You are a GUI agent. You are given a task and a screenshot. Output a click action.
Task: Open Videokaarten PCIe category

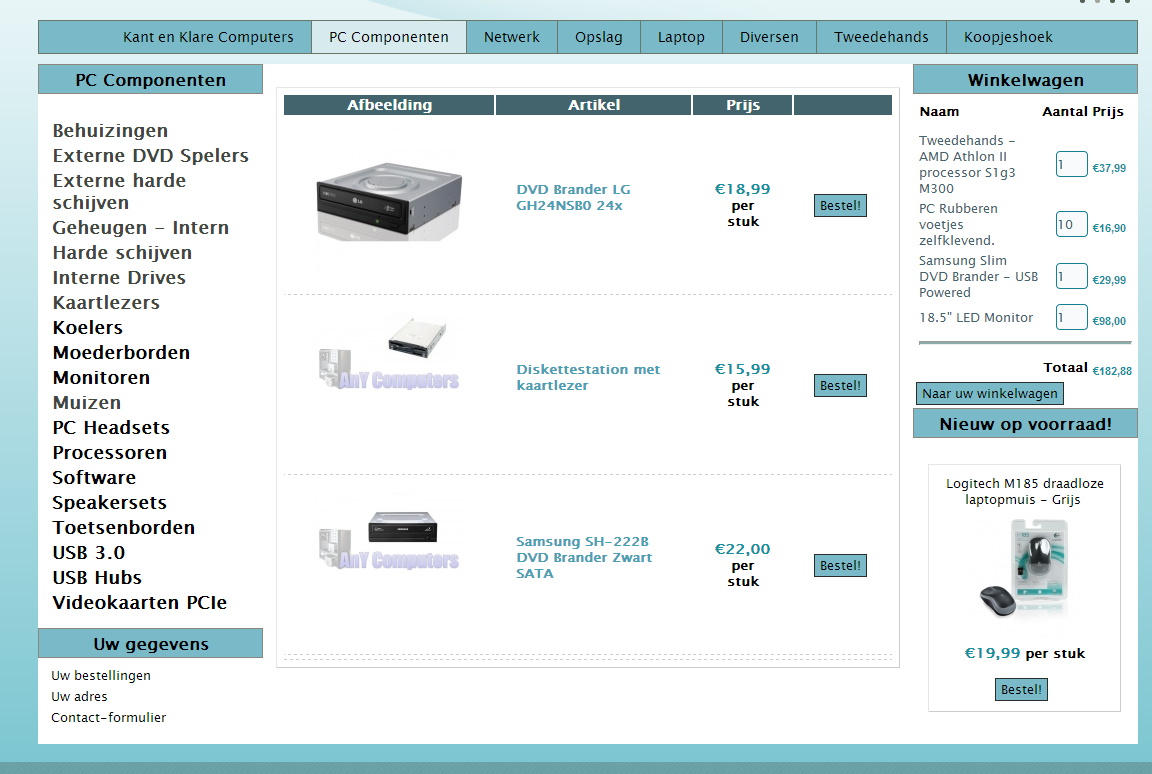click(x=140, y=602)
